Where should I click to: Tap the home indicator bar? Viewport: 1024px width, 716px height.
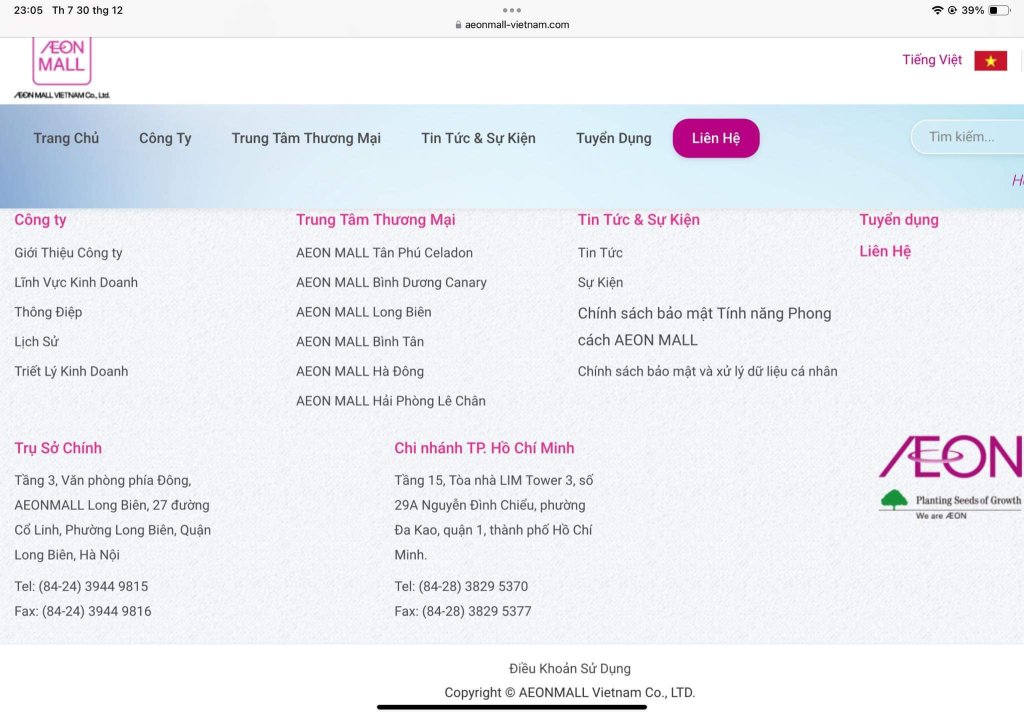click(512, 707)
